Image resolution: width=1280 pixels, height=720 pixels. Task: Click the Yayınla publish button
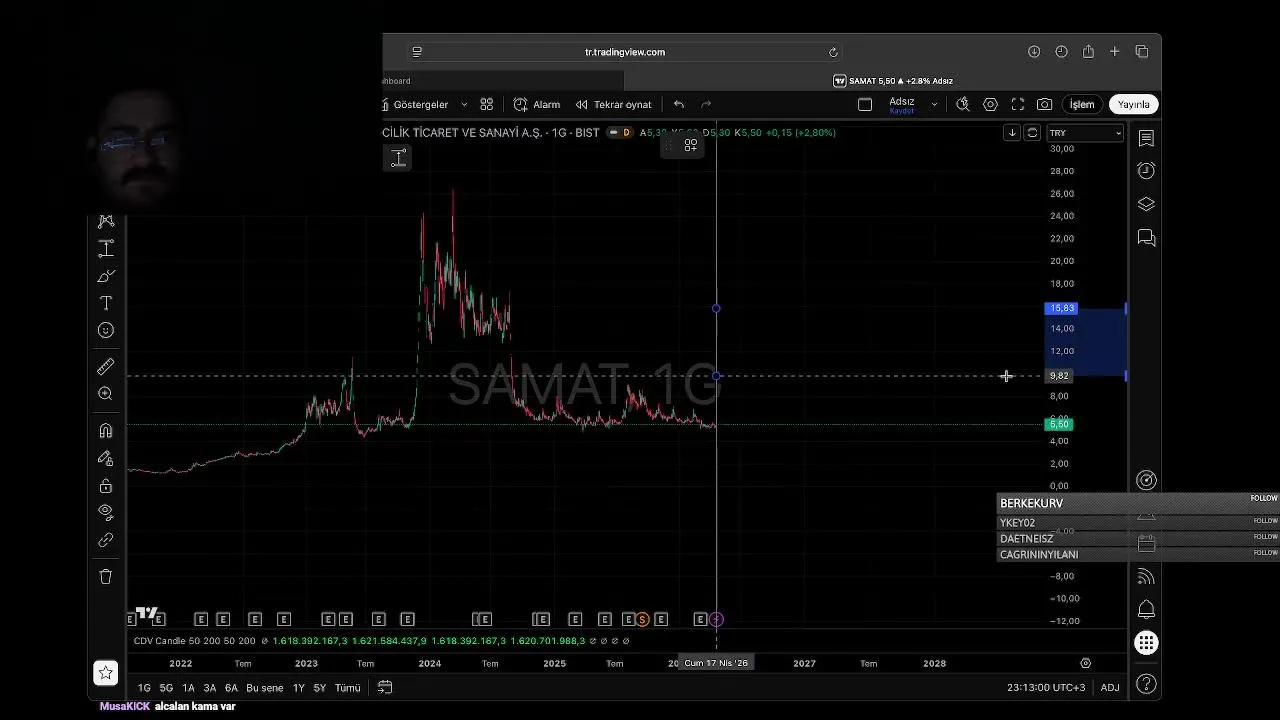(x=1133, y=104)
